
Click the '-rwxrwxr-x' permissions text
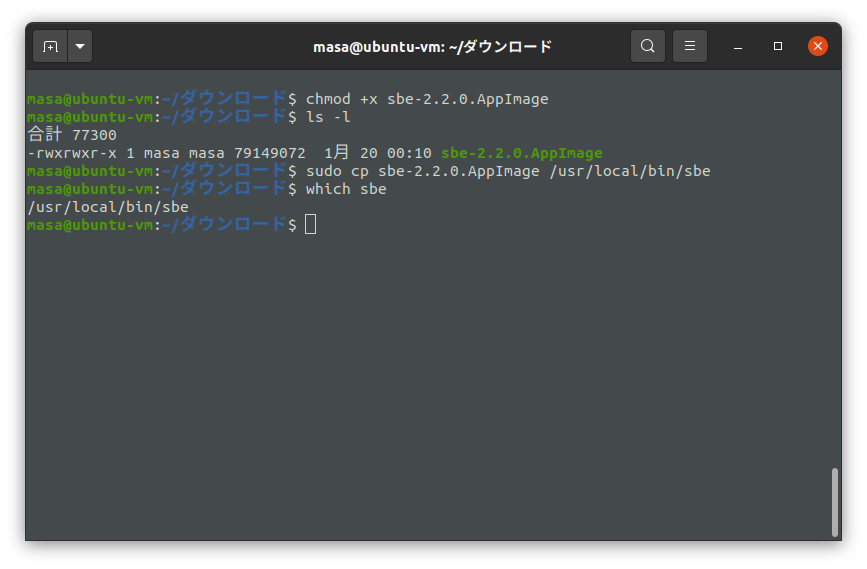72,153
